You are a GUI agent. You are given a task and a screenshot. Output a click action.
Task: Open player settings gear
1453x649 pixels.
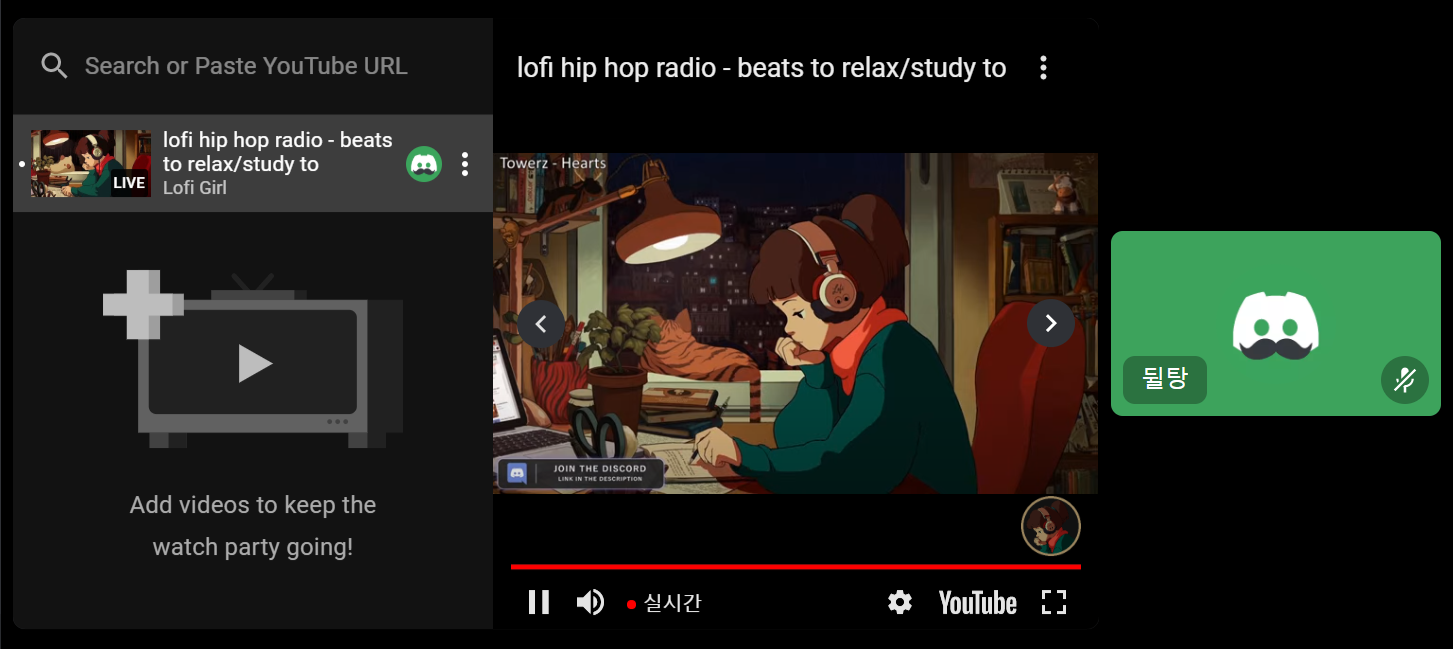click(x=900, y=602)
